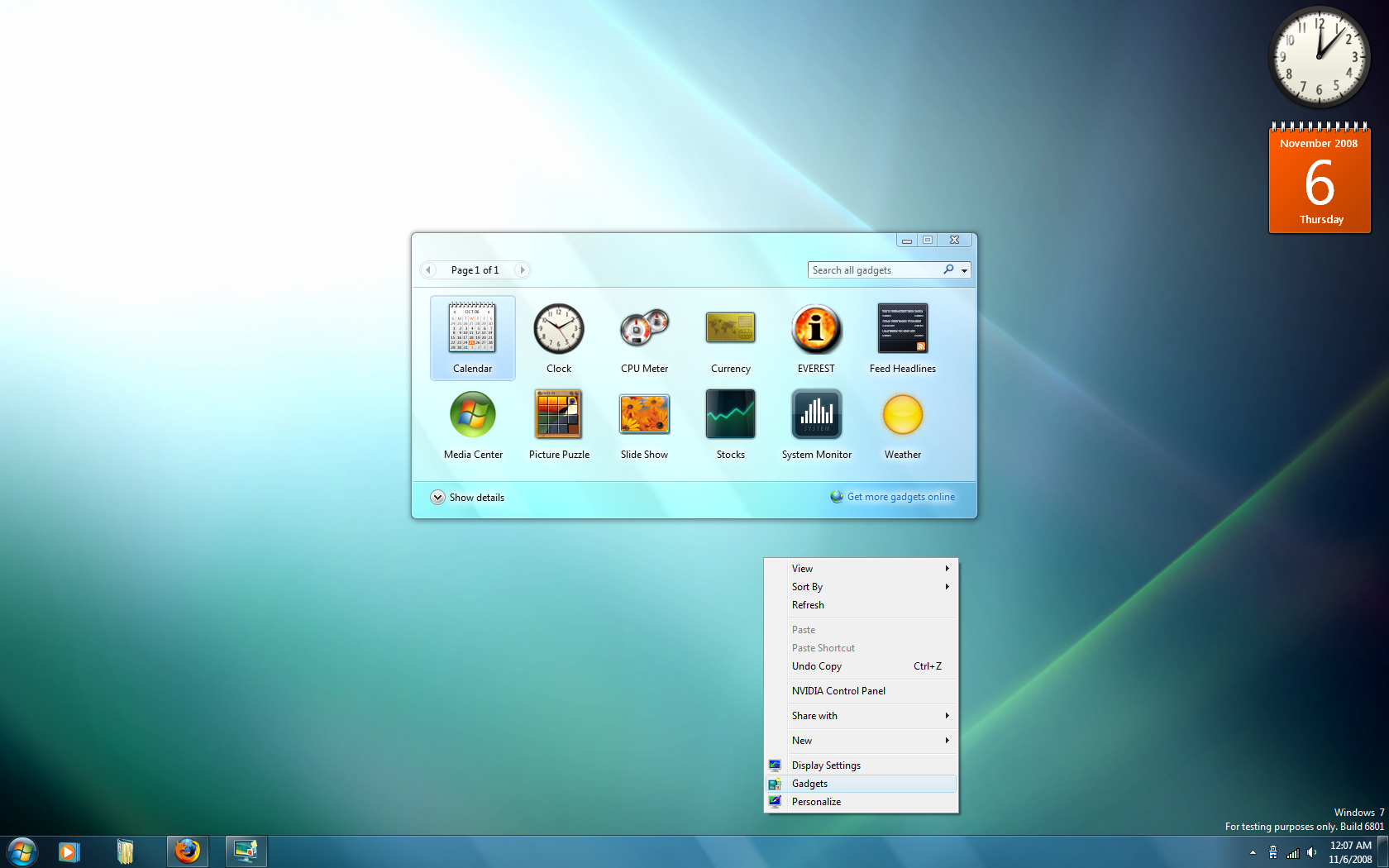Open NVIDIA Control Panel from the menu
This screenshot has height=868, width=1389.
tap(838, 690)
